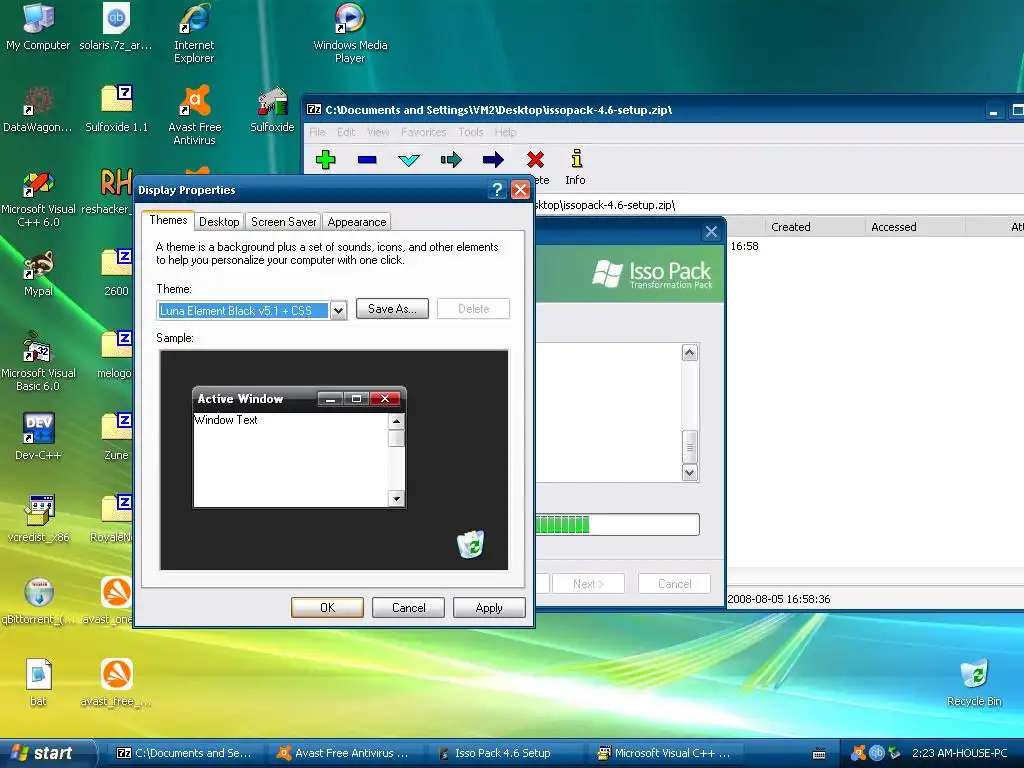1024x768 pixels.
Task: Select the Dev-C++ desktop icon
Action: pyautogui.click(x=38, y=436)
